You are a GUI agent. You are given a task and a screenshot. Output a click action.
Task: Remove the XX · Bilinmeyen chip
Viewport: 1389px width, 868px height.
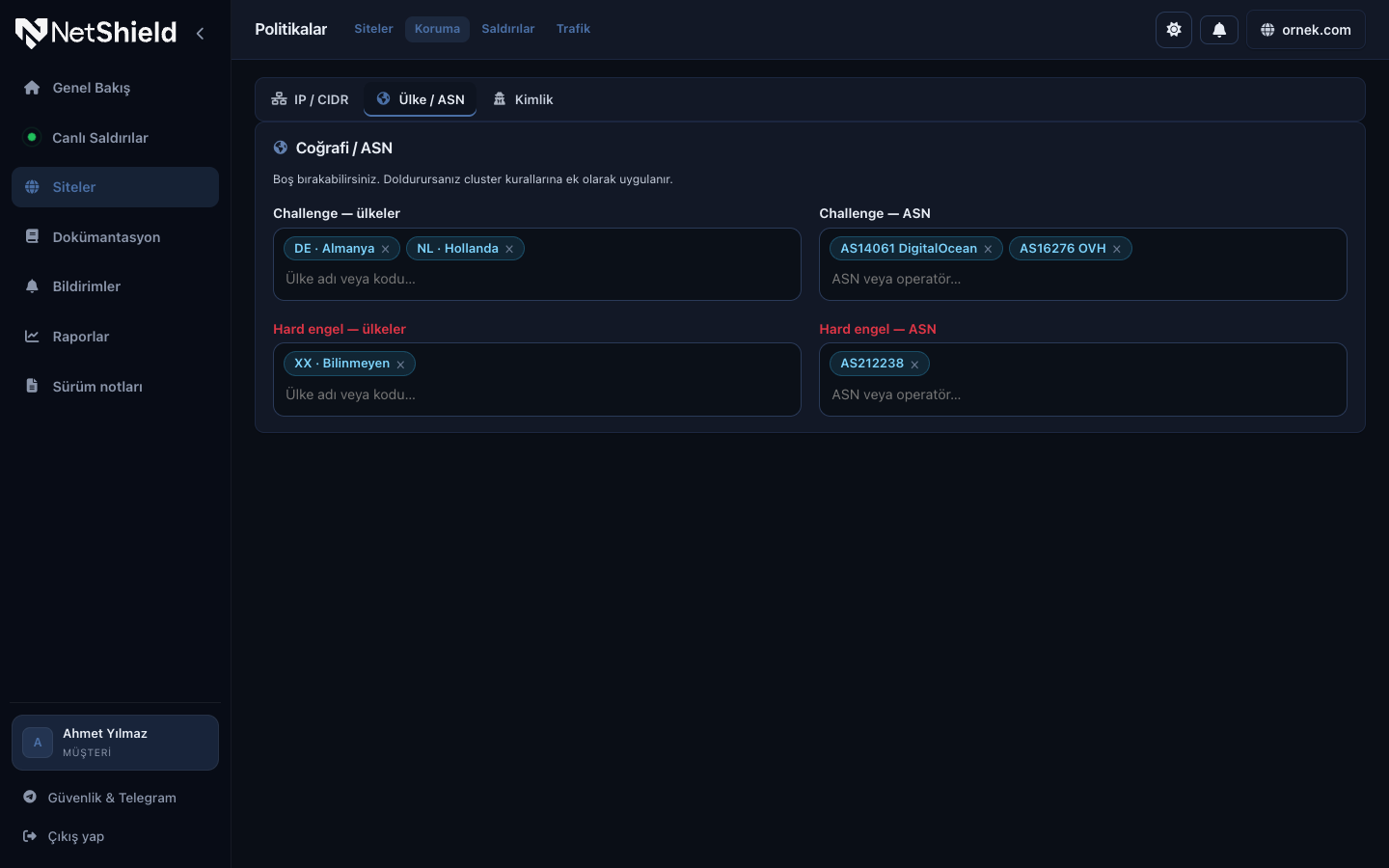[x=400, y=365]
